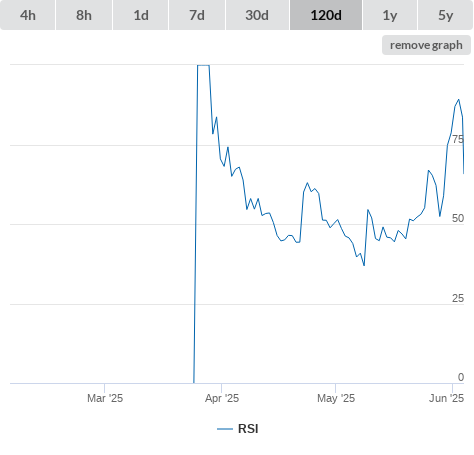Image resolution: width=474 pixels, height=455 pixels.
Task: Click the 50 value axis label
Action: click(x=458, y=218)
